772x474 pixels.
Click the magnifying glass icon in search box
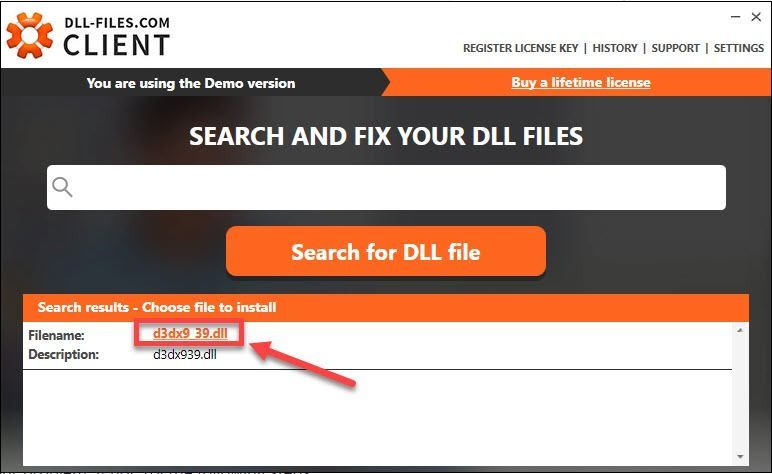tap(63, 187)
